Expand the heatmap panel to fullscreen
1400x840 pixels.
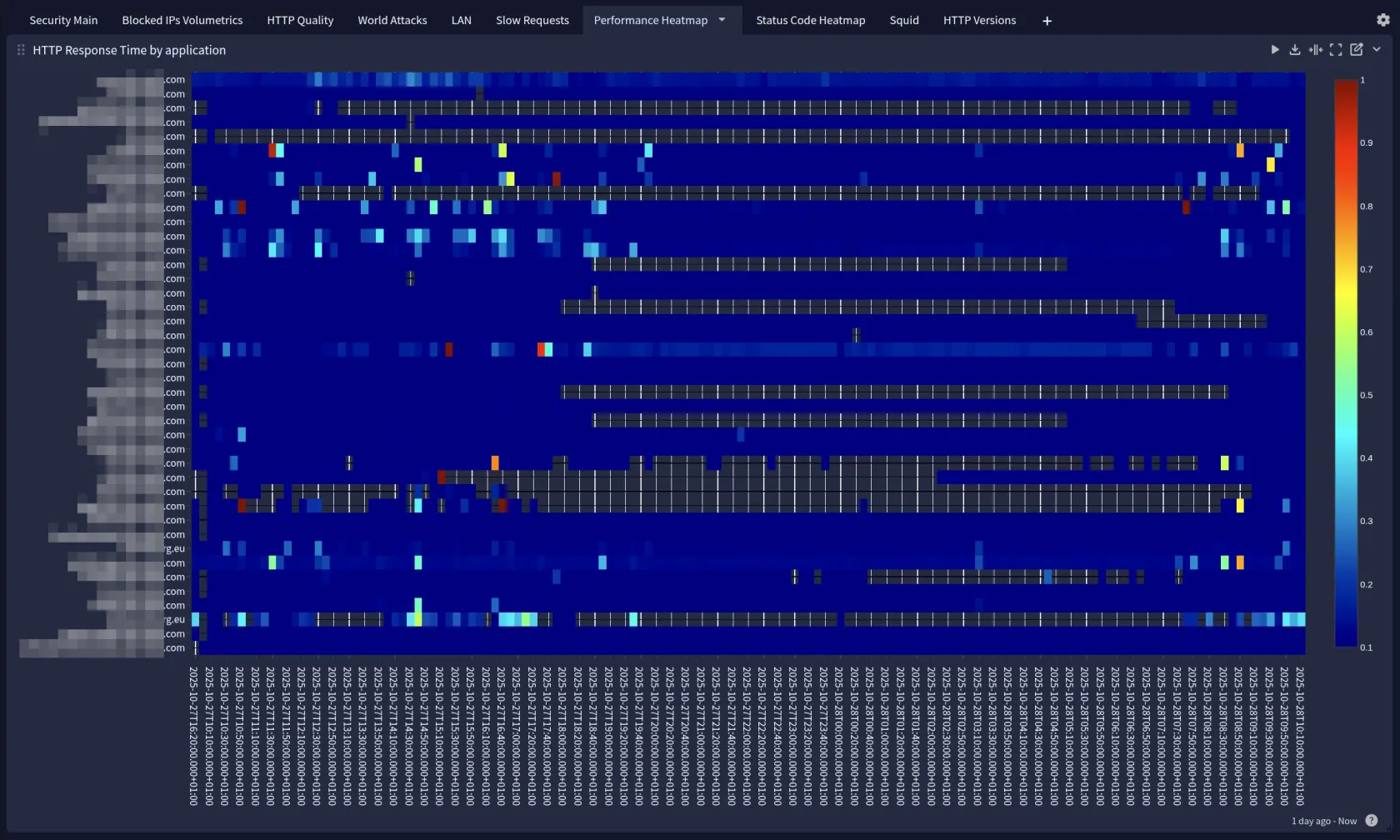point(1336,50)
